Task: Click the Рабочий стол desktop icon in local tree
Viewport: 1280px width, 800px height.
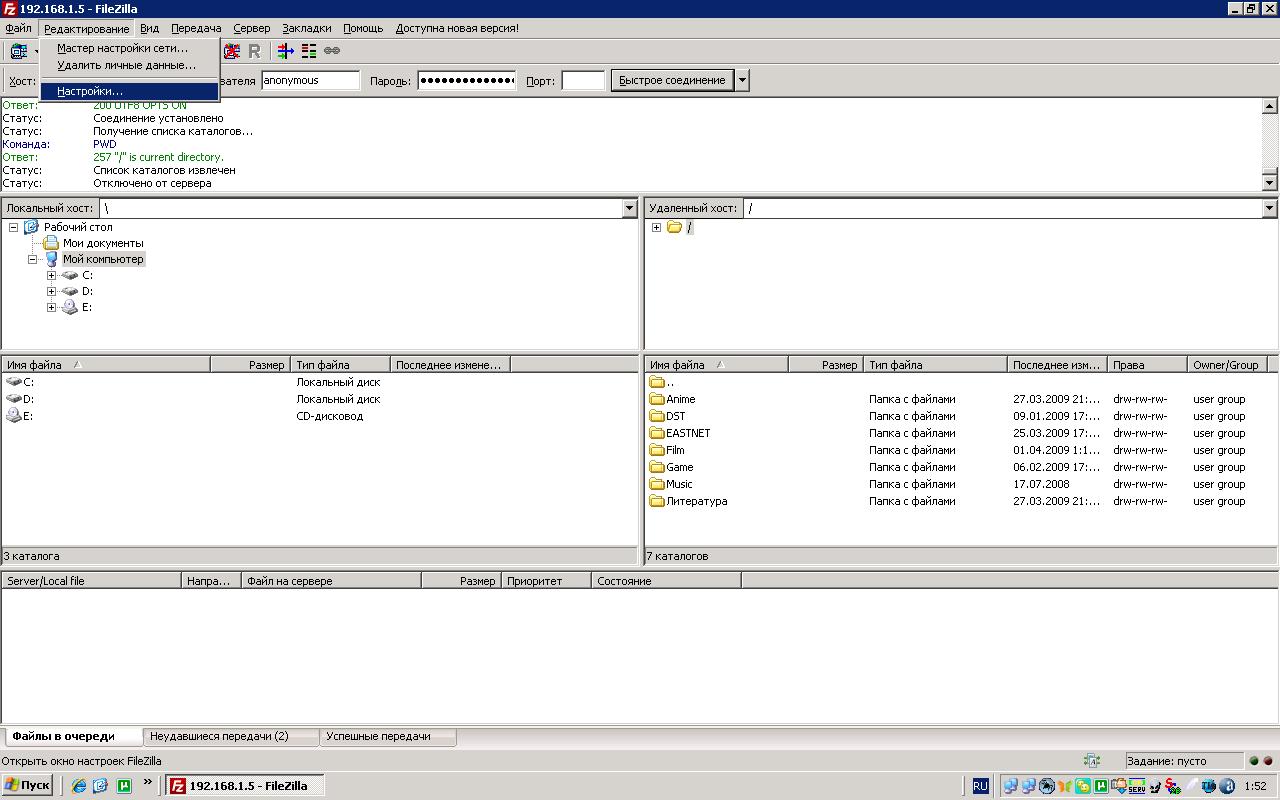Action: click(31, 227)
